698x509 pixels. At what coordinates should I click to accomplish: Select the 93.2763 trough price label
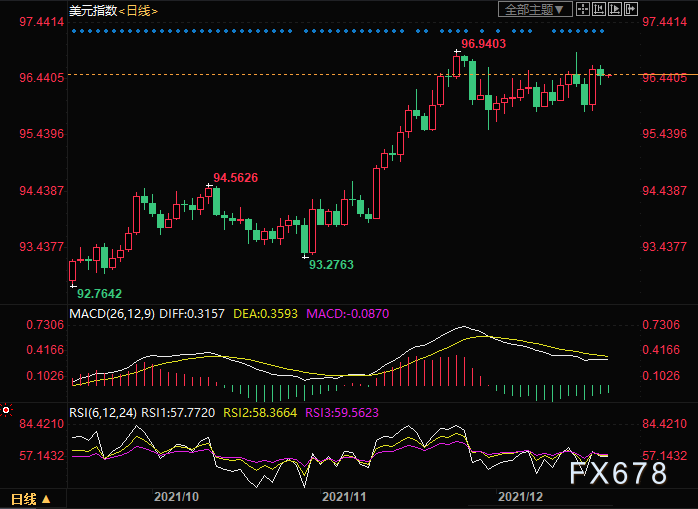pyautogui.click(x=331, y=265)
